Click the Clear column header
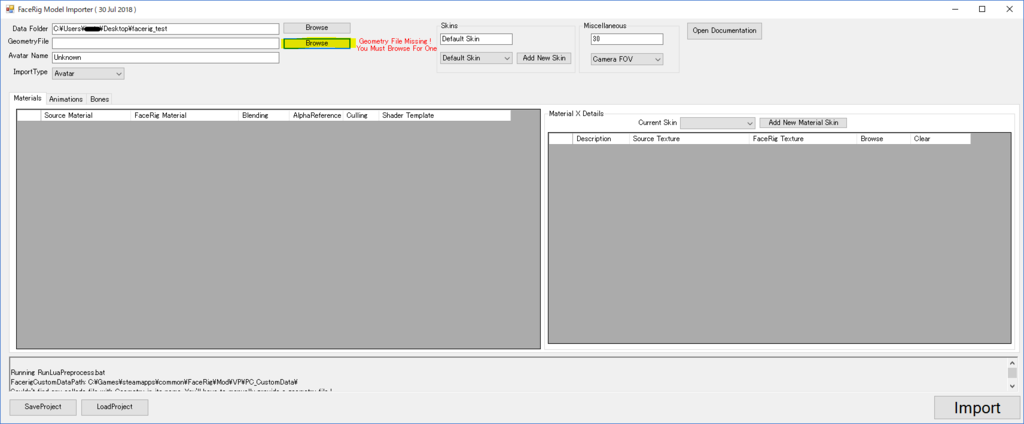This screenshot has height=424, width=1024. [x=940, y=139]
